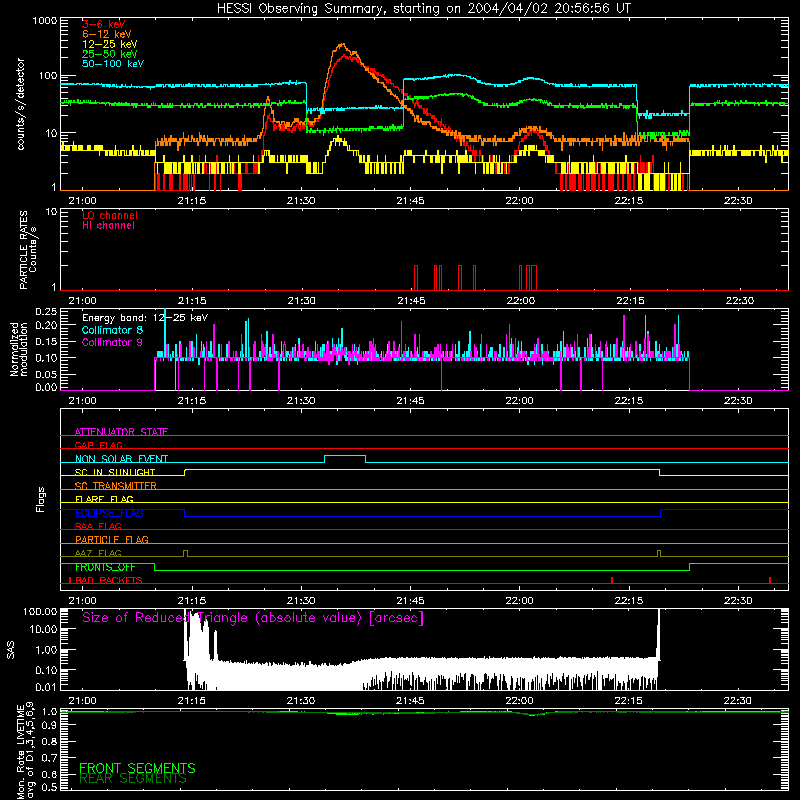Select the 6-12 keV legend label
This screenshot has height=800, width=800.
[x=106, y=34]
